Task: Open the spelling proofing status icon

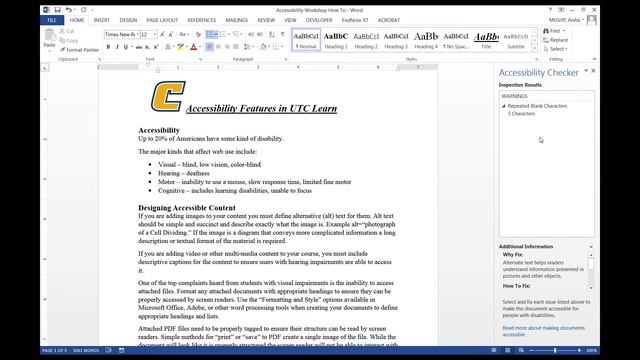Action: (109, 350)
